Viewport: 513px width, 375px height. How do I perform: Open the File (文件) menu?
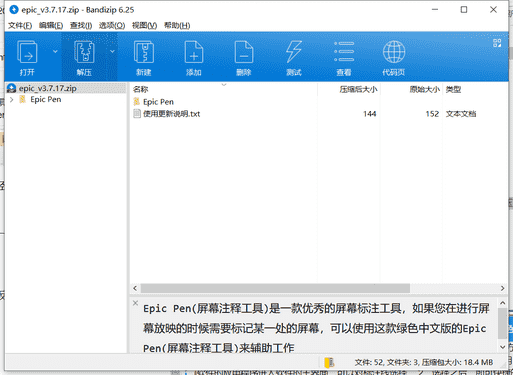[x=20, y=26]
